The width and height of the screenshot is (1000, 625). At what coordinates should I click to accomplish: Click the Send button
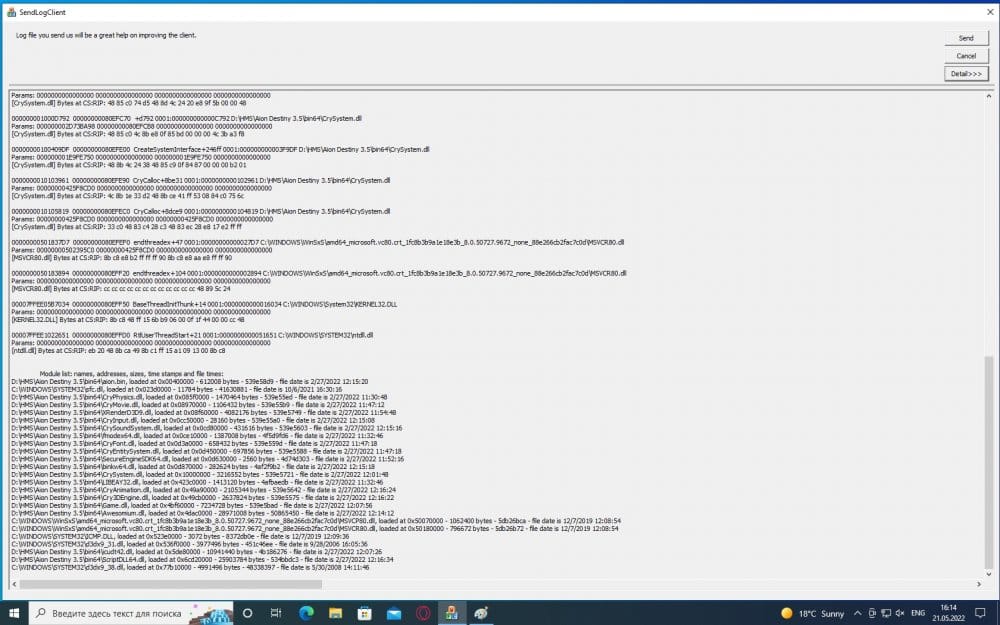[965, 38]
